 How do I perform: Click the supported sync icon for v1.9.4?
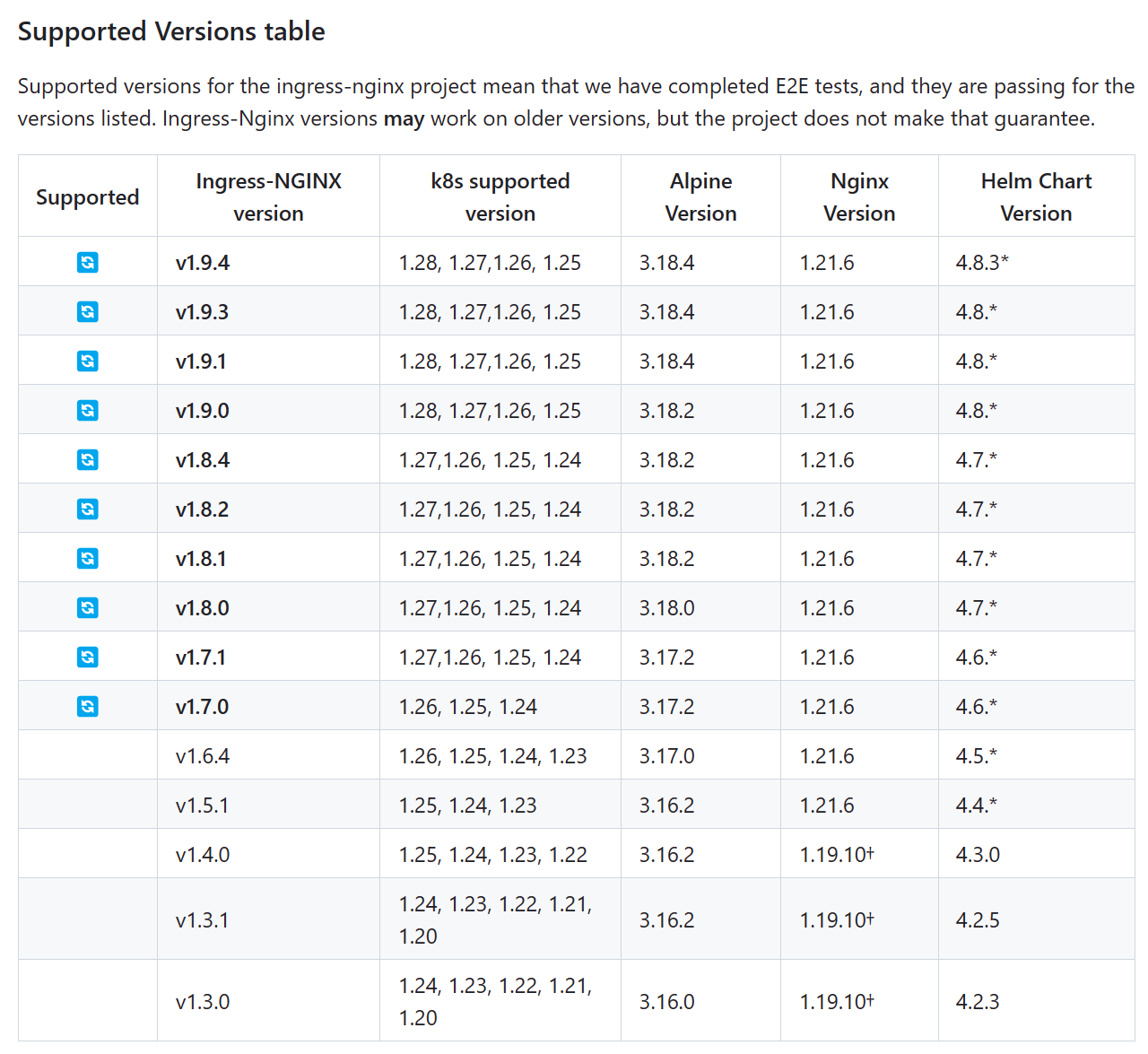[x=87, y=262]
